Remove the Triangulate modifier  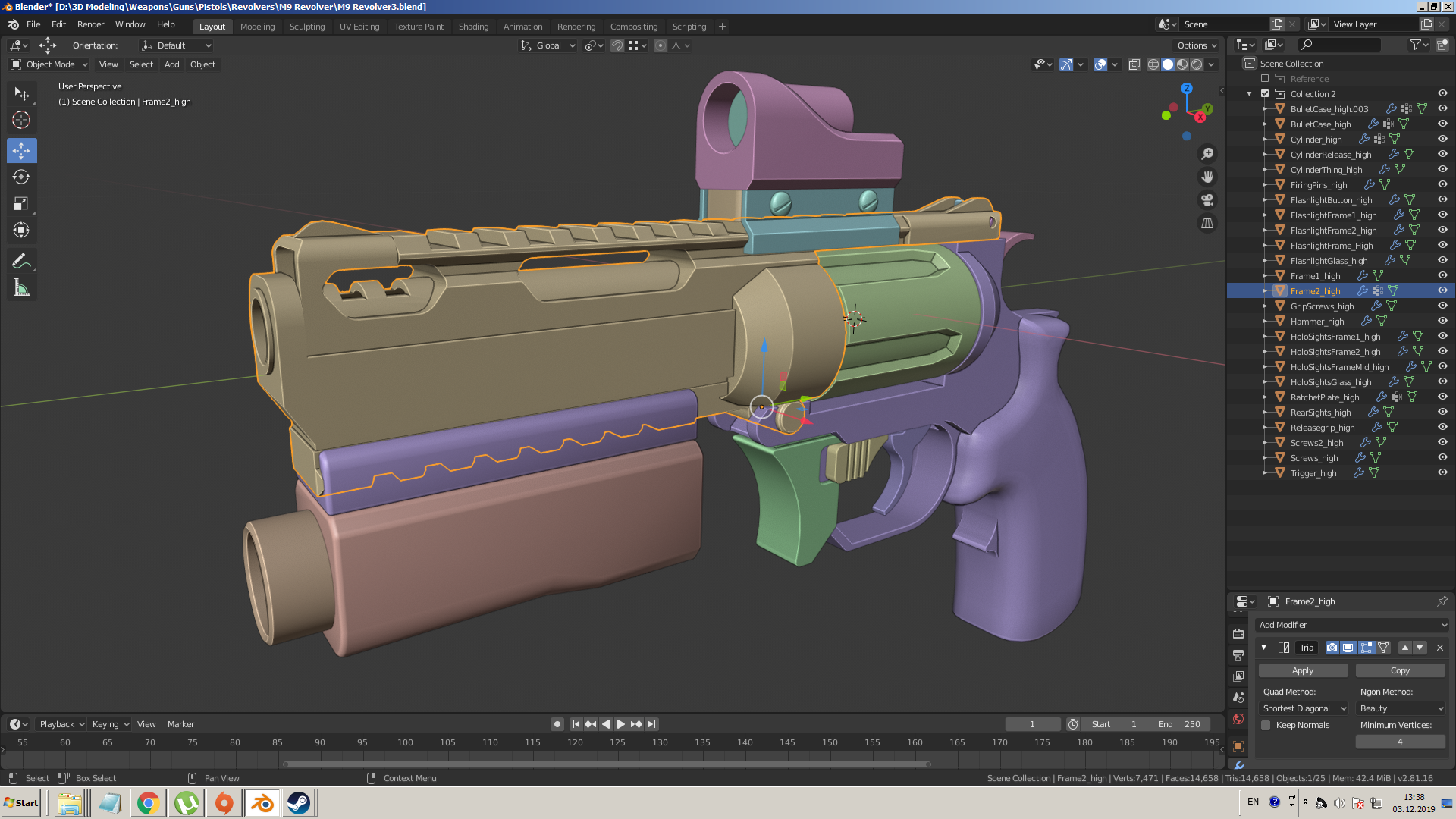pos(1440,648)
